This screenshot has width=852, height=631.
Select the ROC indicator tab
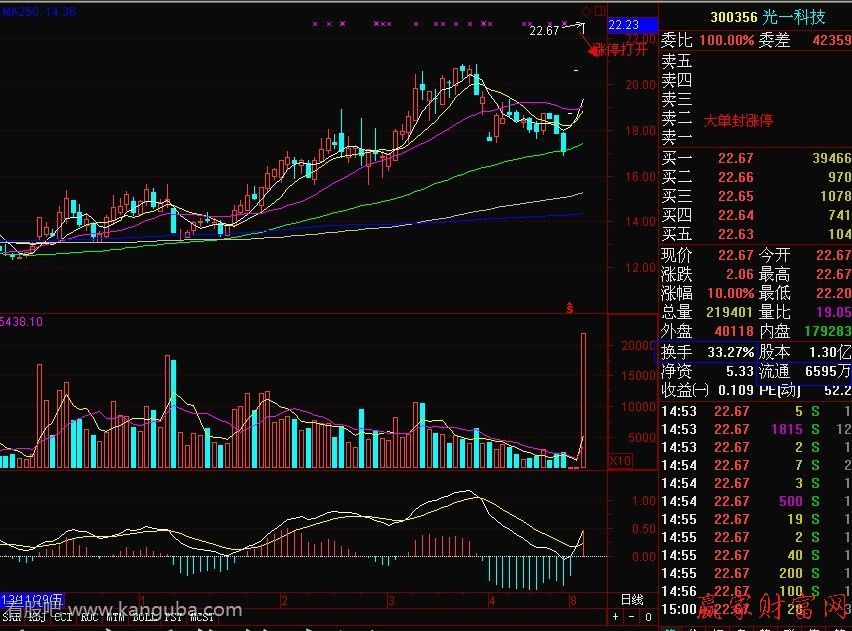(90, 618)
